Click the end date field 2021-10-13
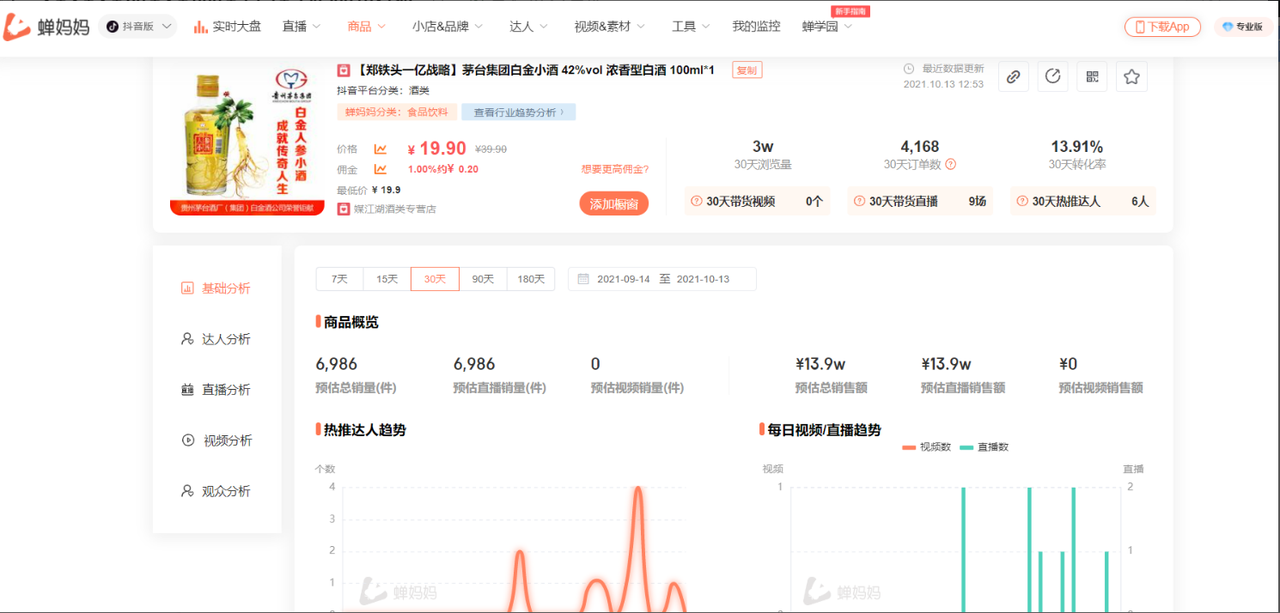 click(703, 279)
